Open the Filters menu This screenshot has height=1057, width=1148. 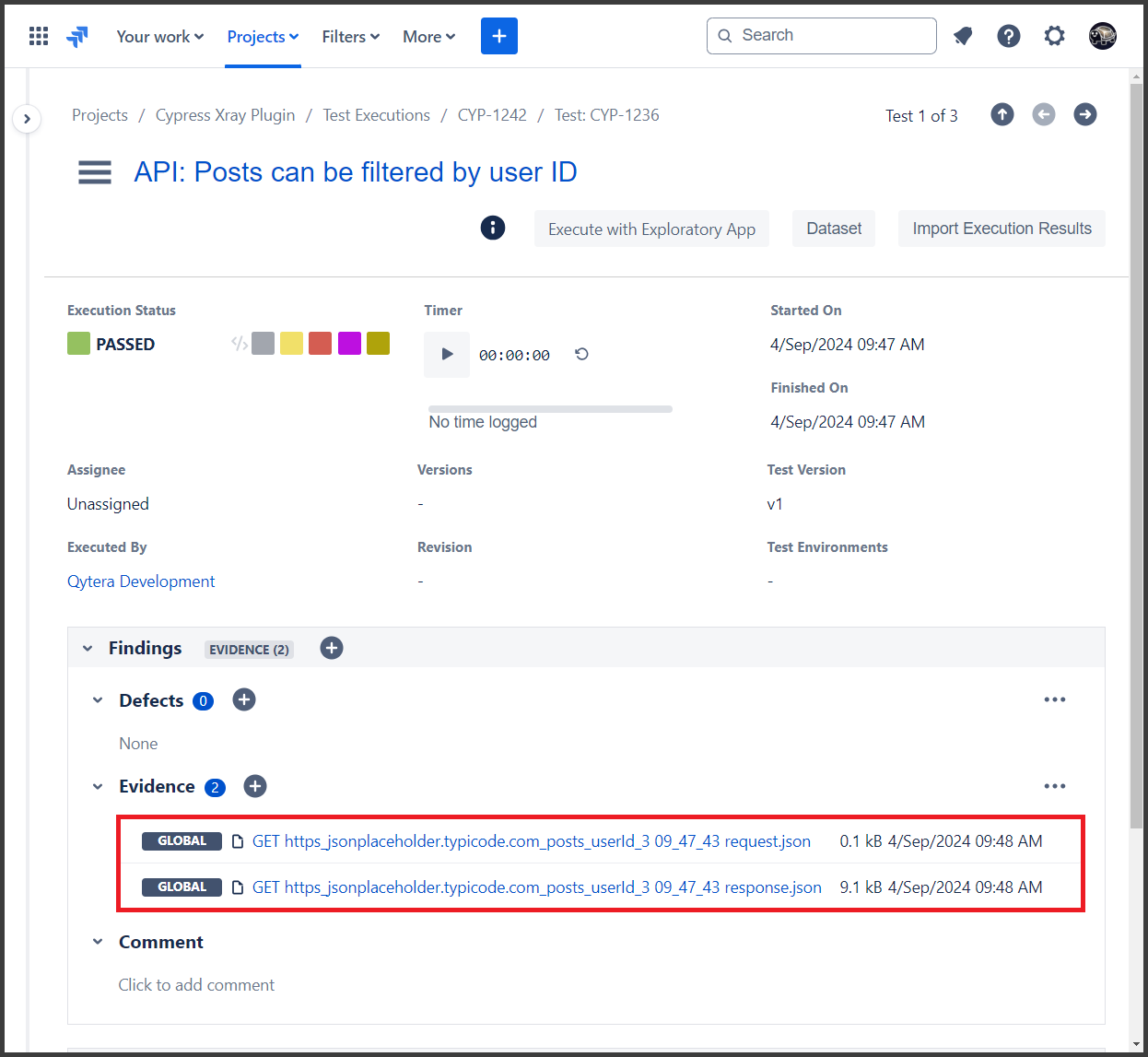point(350,37)
